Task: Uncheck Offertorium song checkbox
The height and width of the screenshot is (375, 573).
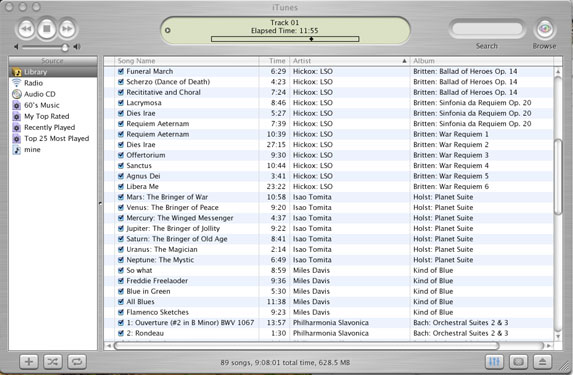Action: 121,155
